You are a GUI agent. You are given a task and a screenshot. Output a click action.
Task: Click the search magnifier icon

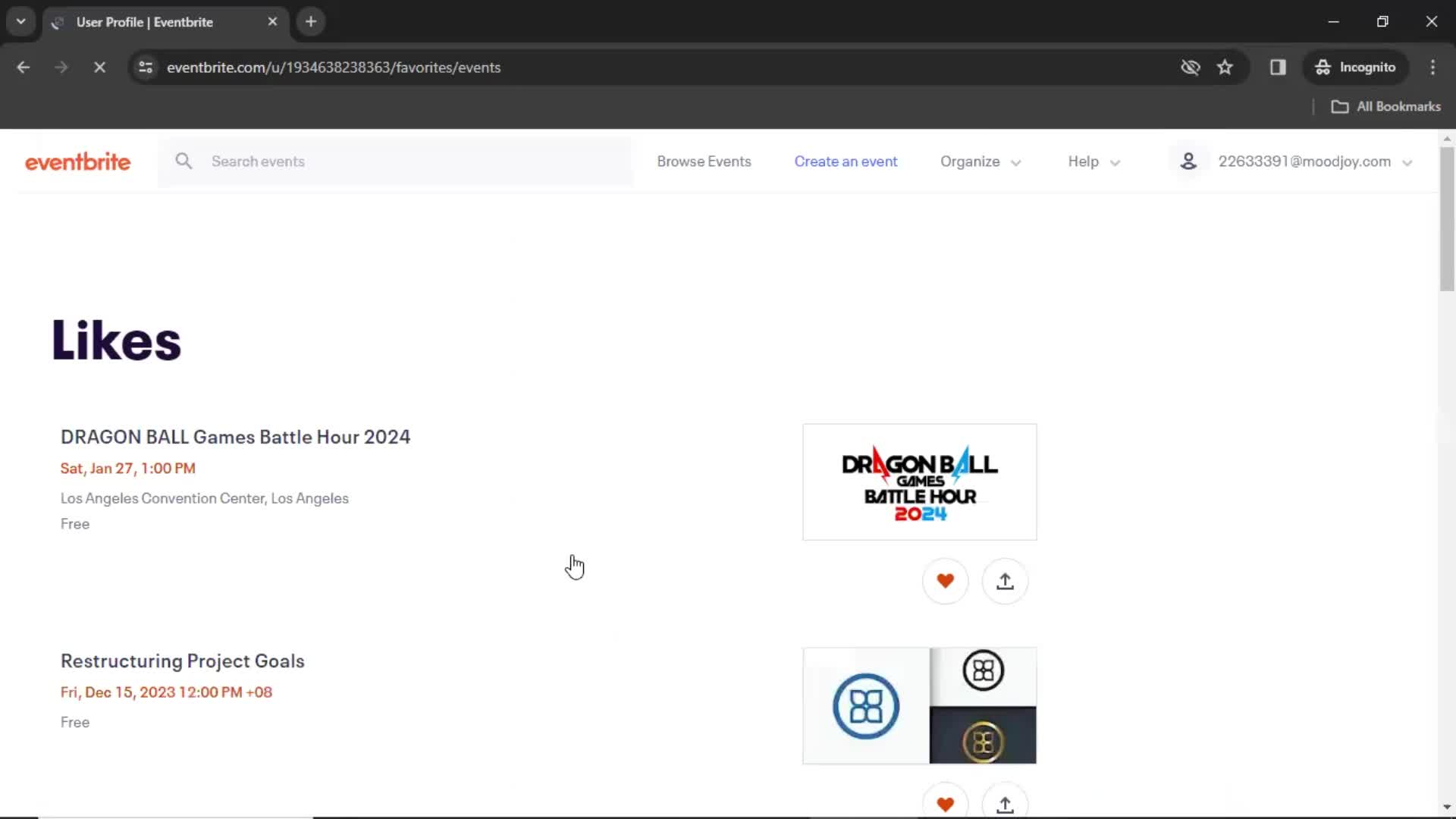[x=184, y=161]
